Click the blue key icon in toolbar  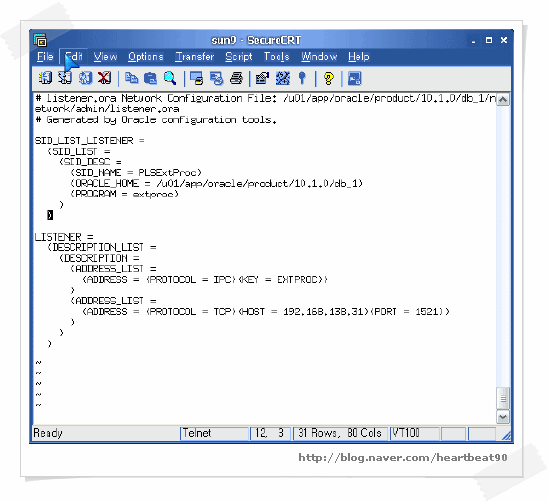point(302,78)
